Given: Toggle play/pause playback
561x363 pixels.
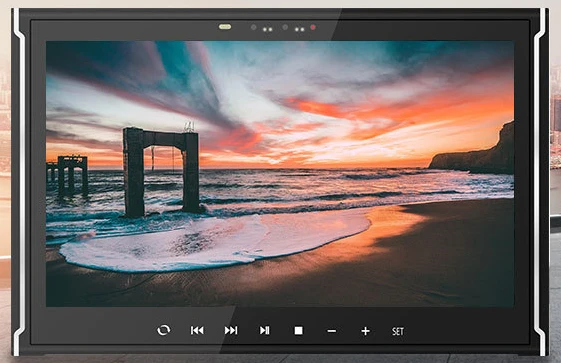Looking at the screenshot, I should [265, 330].
